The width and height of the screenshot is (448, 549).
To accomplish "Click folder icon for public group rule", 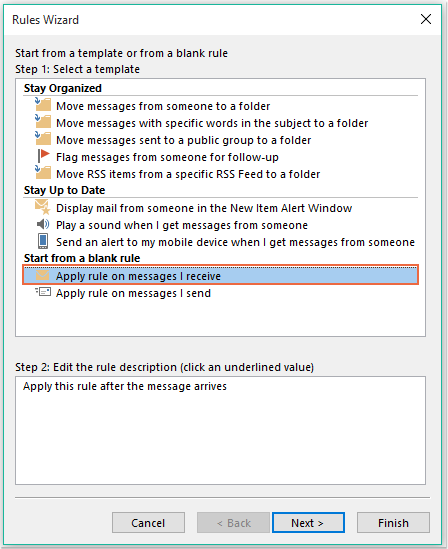I will 43,138.
